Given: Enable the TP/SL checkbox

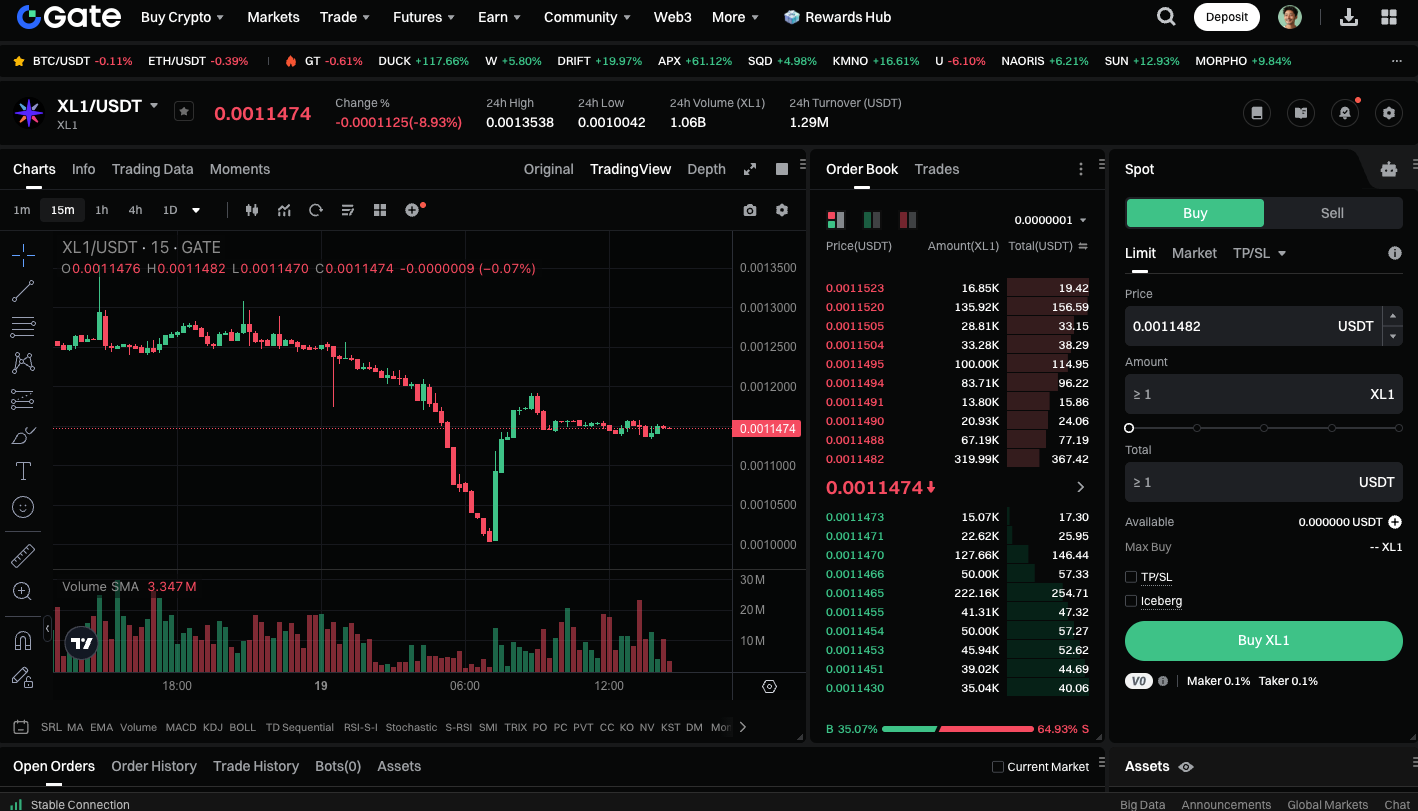Looking at the screenshot, I should pos(1131,577).
